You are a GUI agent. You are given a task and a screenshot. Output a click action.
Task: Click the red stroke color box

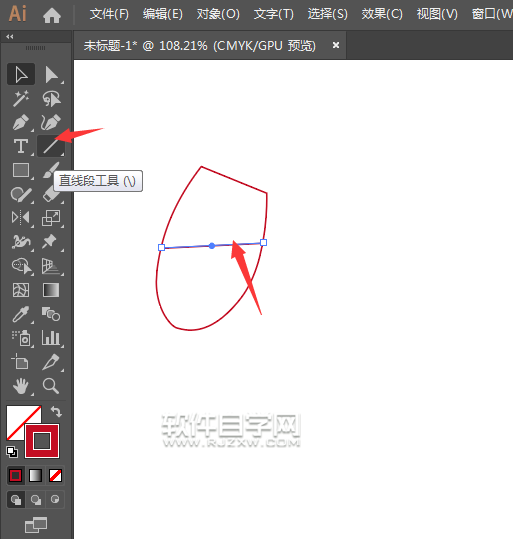pyautogui.click(x=42, y=441)
